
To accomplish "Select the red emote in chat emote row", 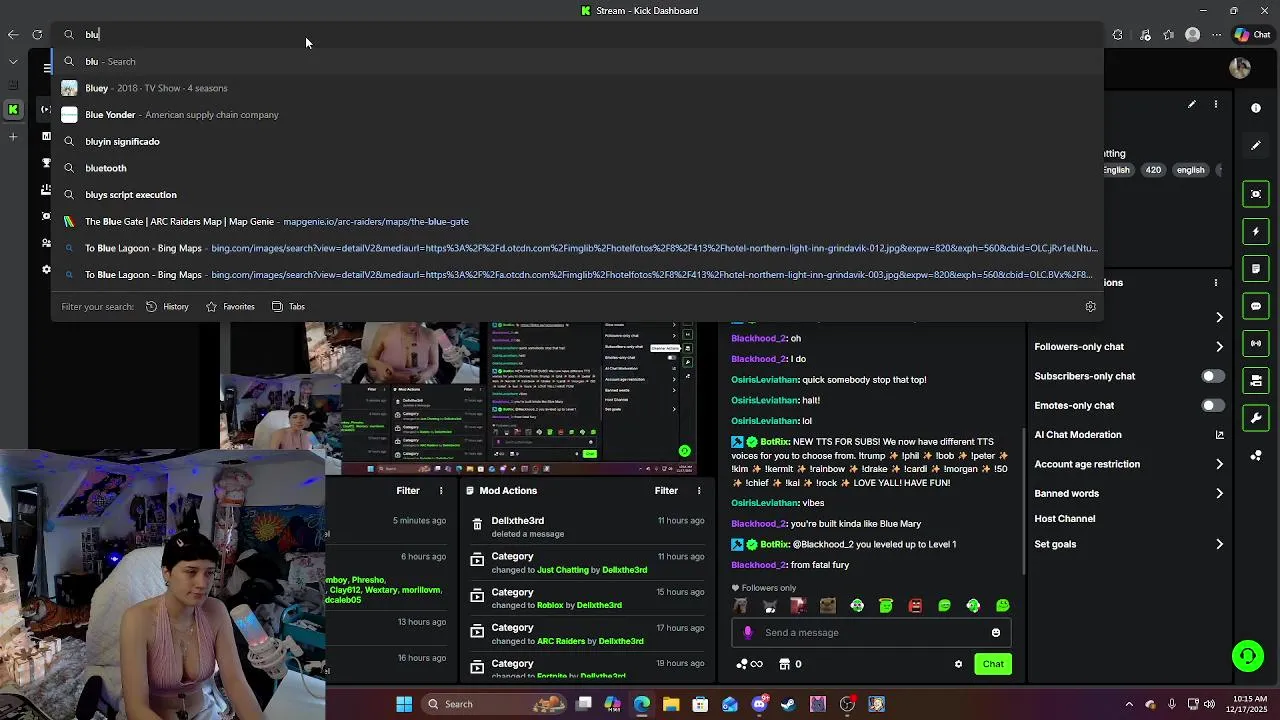I will click(915, 605).
